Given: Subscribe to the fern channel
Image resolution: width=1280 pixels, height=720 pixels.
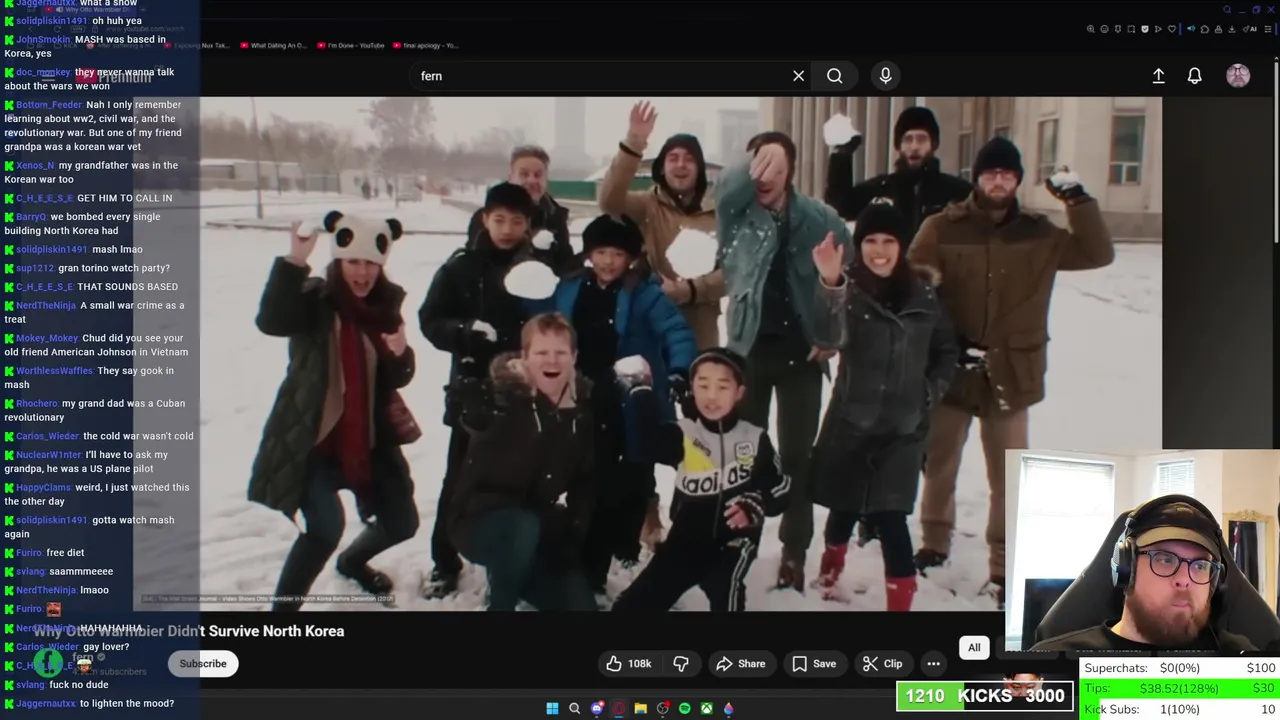Looking at the screenshot, I should point(203,664).
